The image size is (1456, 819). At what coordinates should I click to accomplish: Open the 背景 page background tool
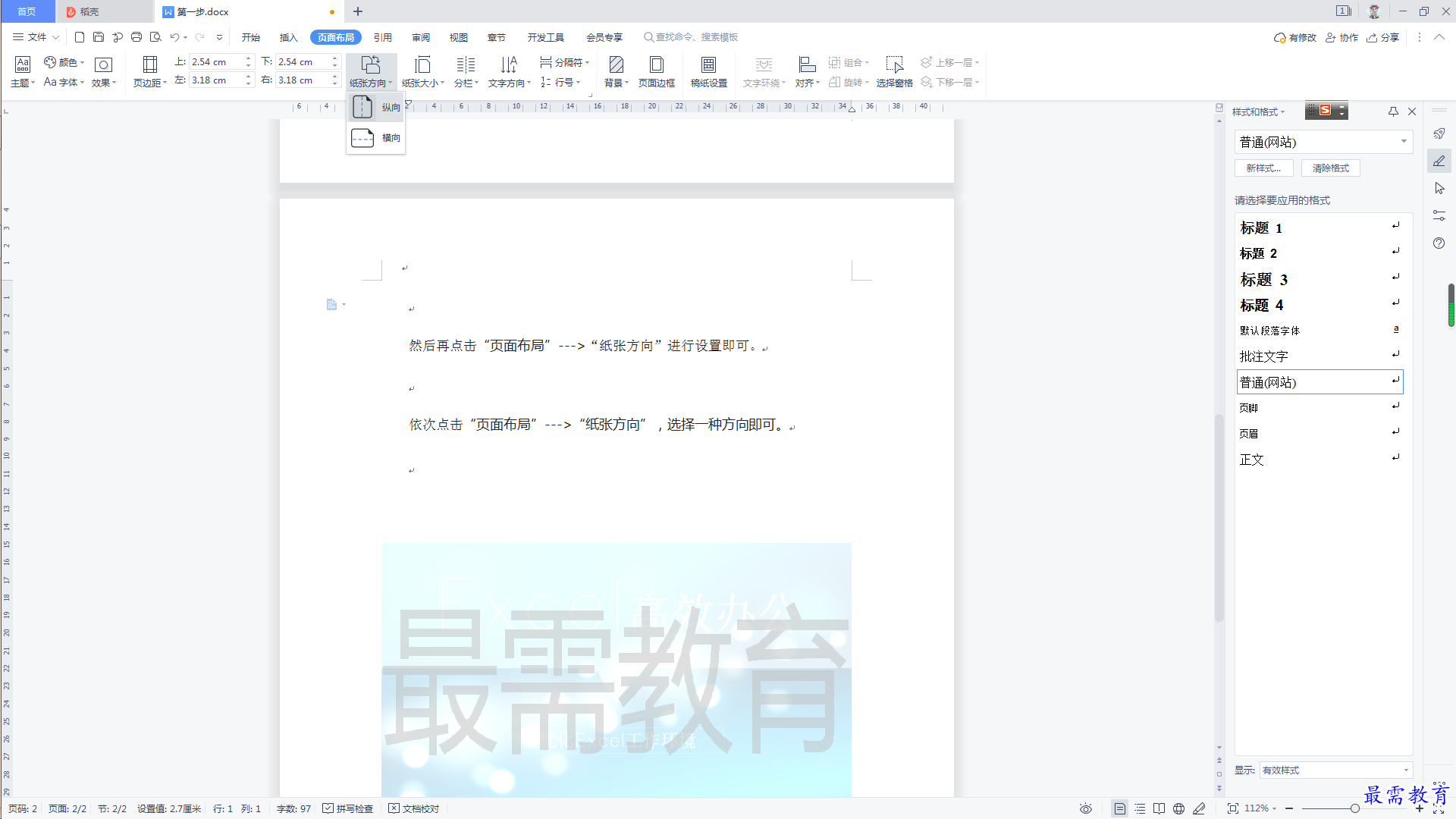(617, 72)
